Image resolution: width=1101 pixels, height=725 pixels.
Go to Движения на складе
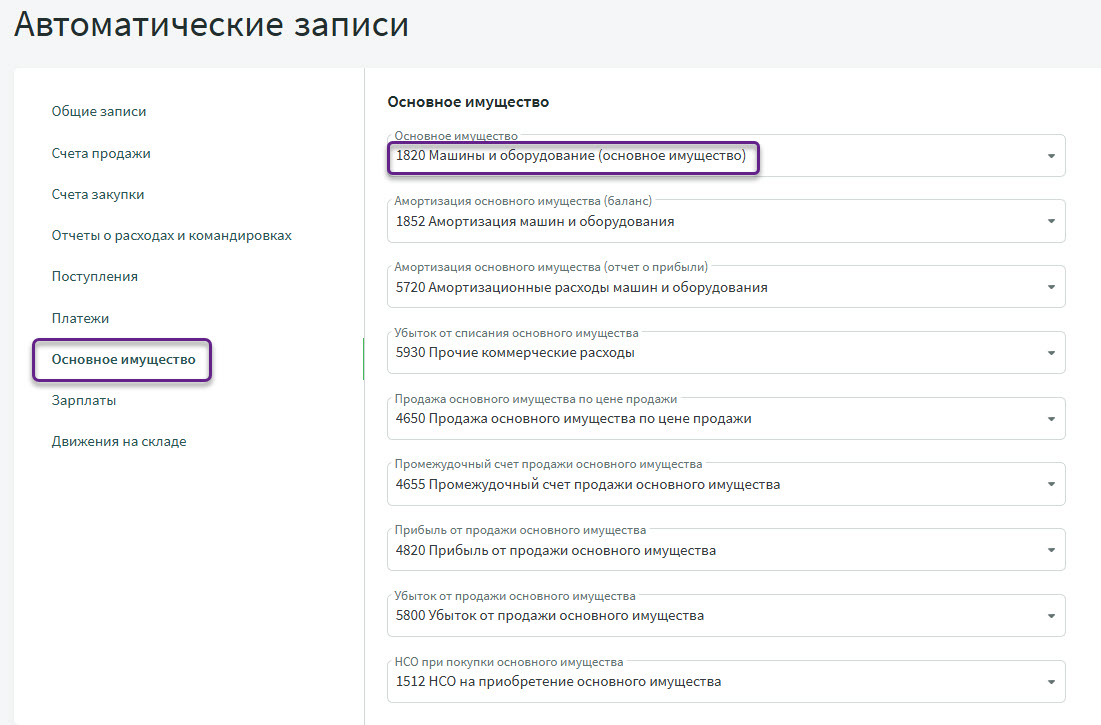119,441
